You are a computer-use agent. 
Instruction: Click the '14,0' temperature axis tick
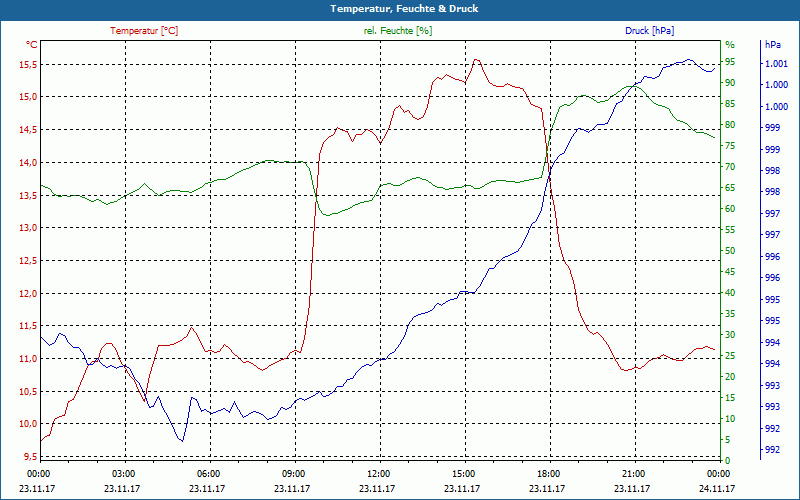point(28,163)
